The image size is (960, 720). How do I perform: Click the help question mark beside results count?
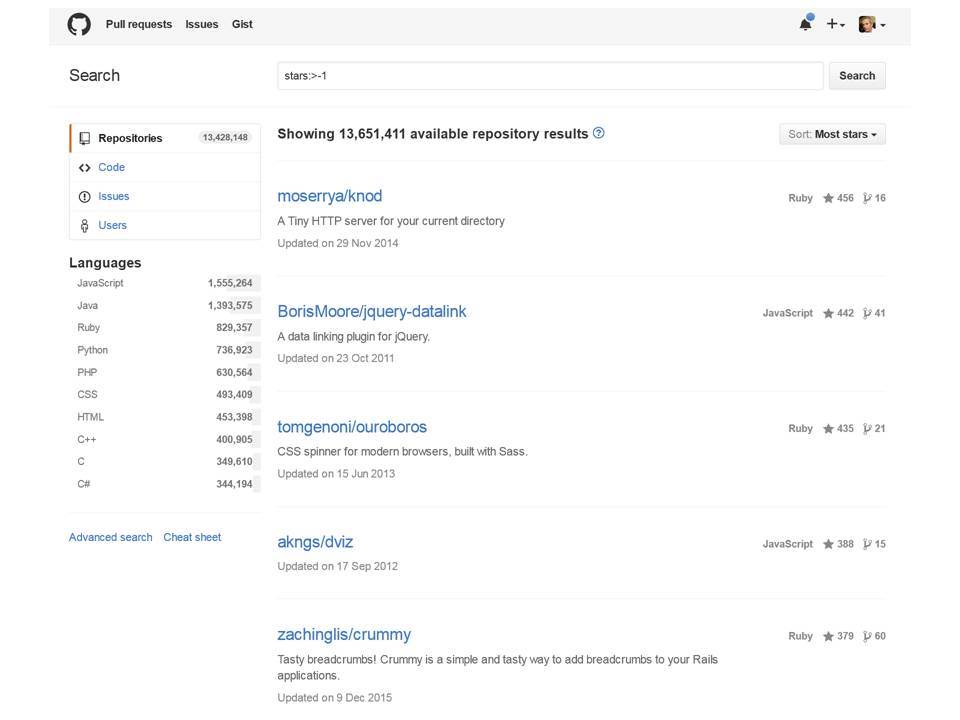pos(598,133)
